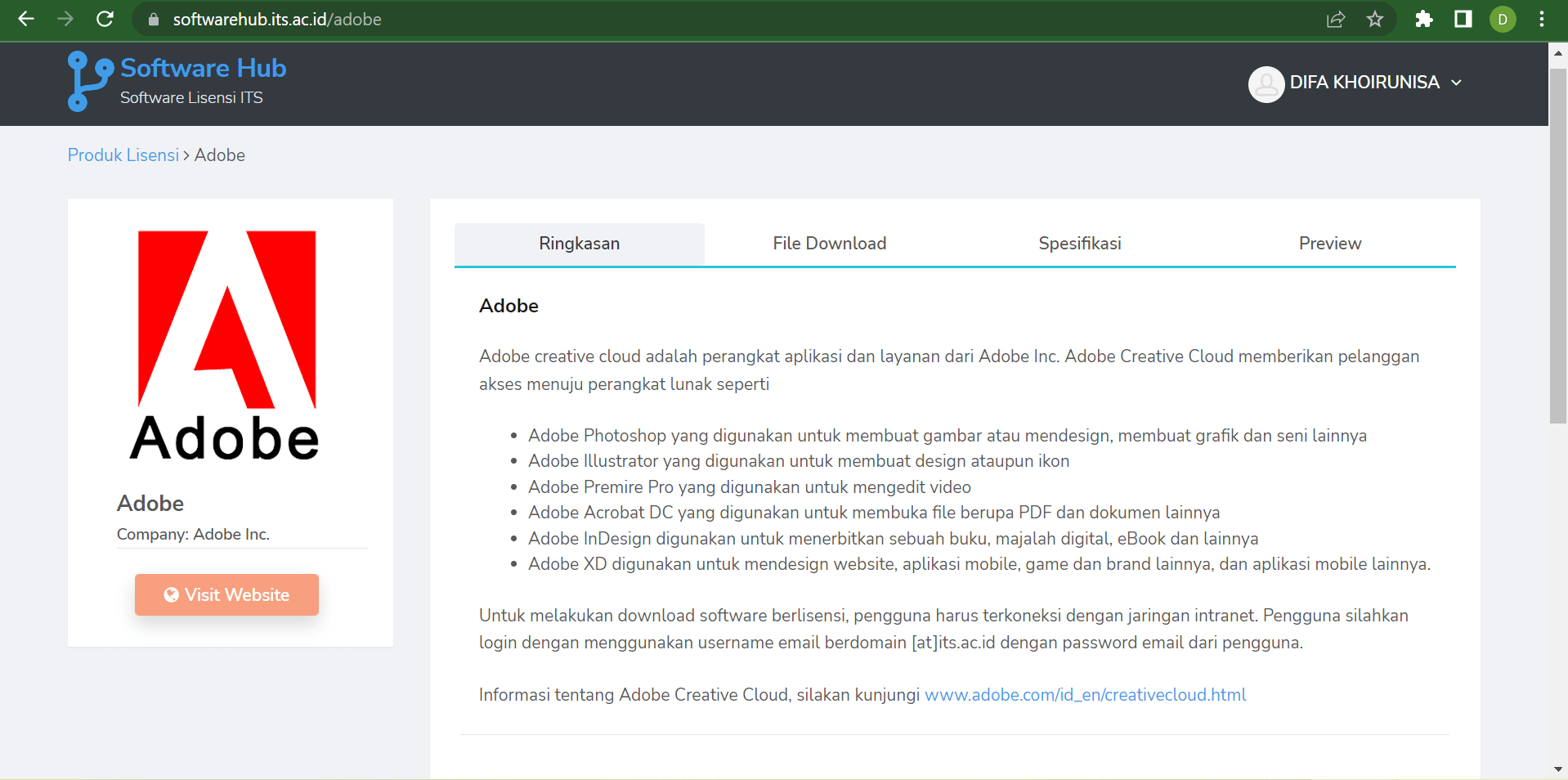Select the Preview tab
1568x780 pixels.
1329,244
